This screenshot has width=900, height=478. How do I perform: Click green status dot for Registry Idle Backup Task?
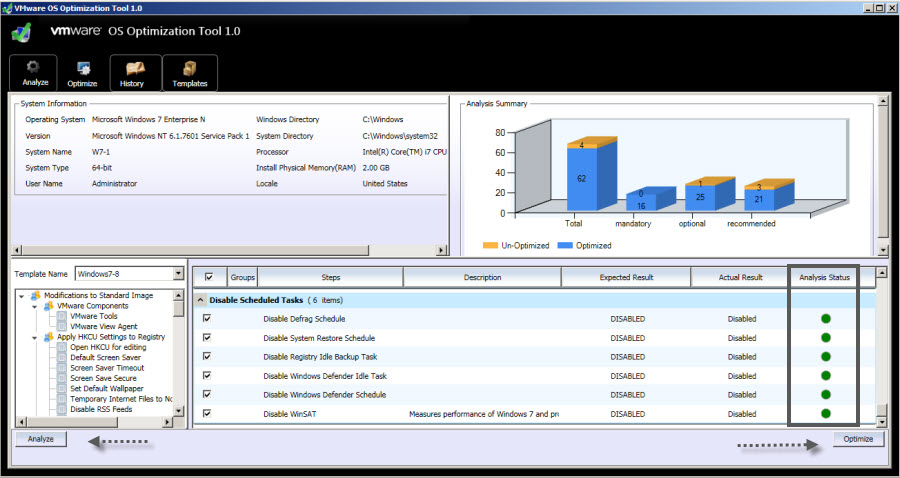tap(825, 356)
